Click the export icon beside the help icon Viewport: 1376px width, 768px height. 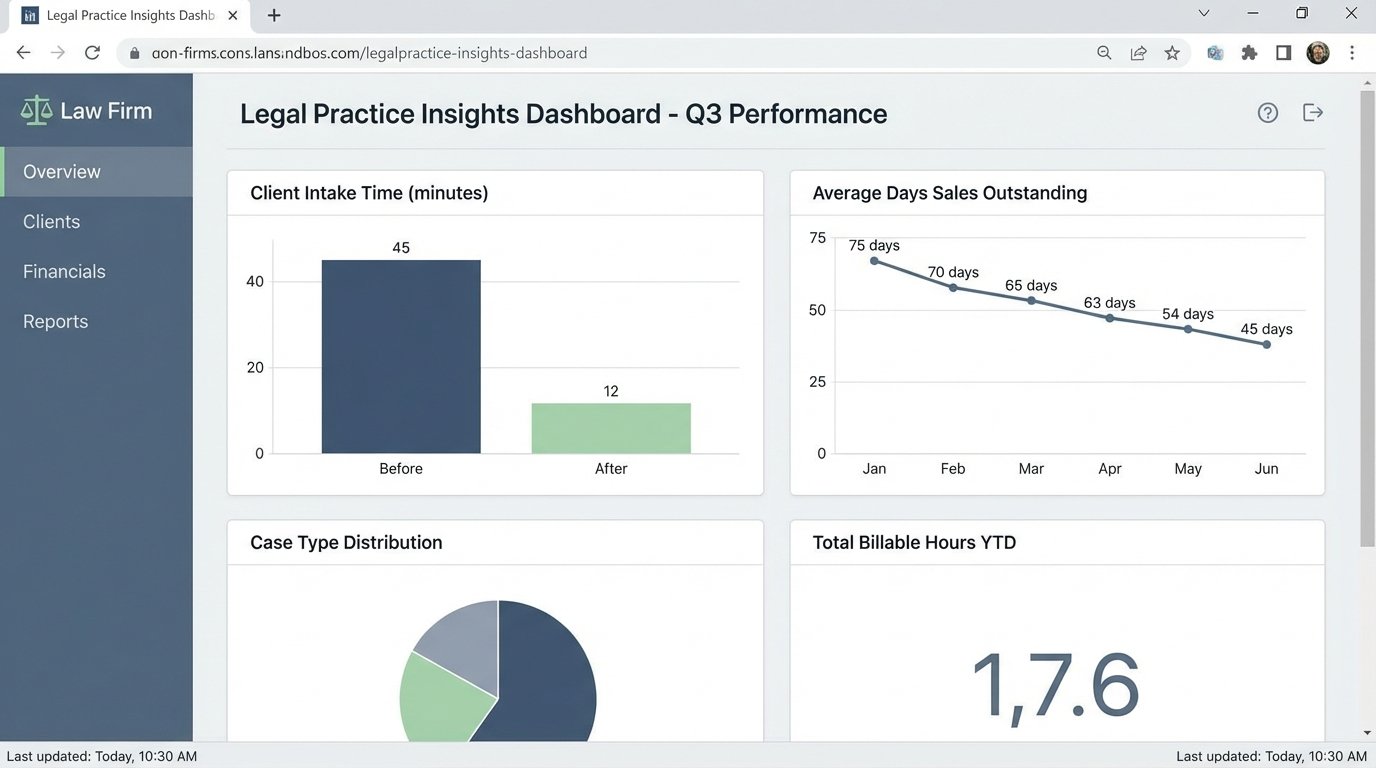(x=1312, y=112)
